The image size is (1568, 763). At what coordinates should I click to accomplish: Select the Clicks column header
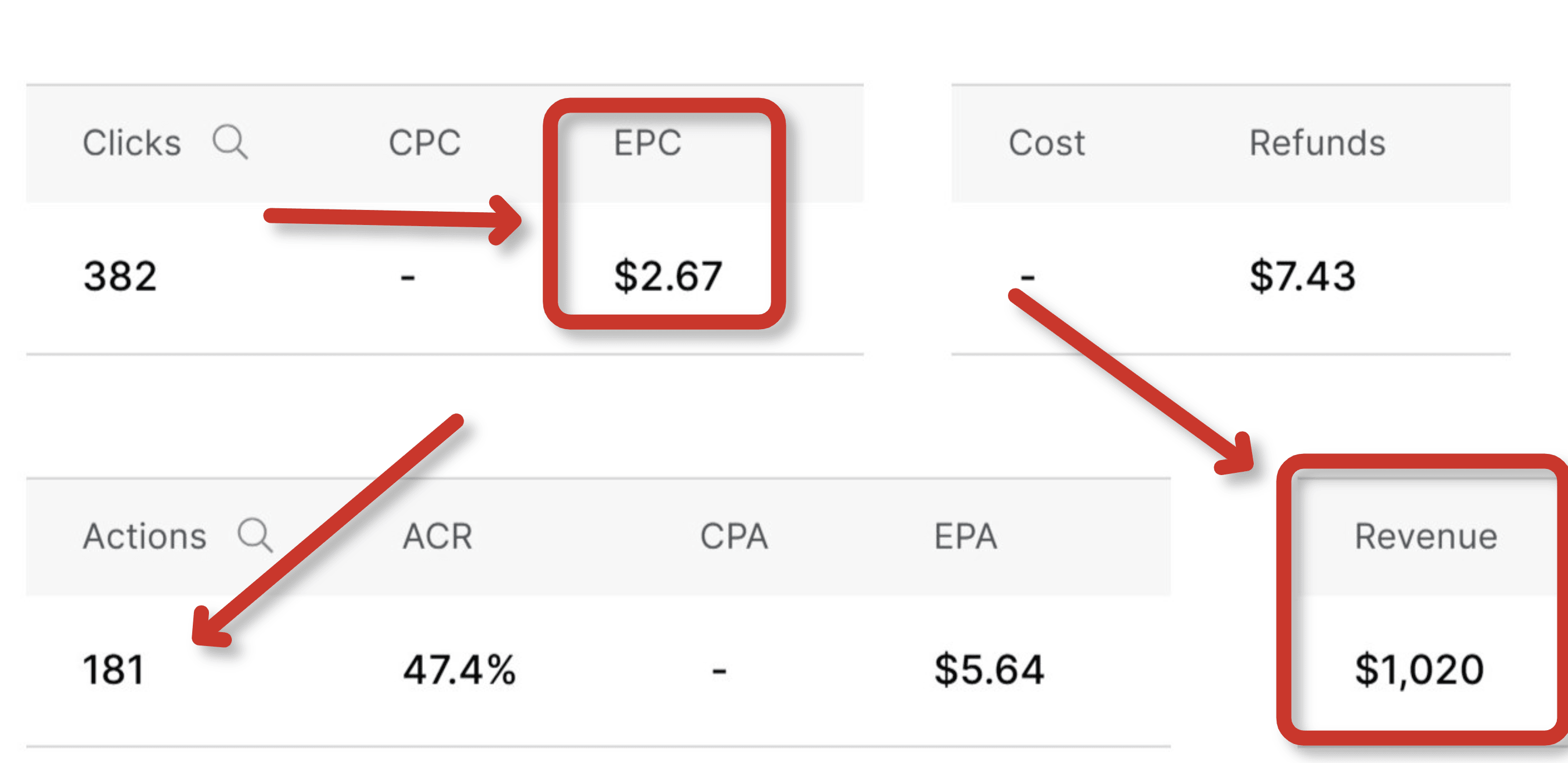(132, 143)
